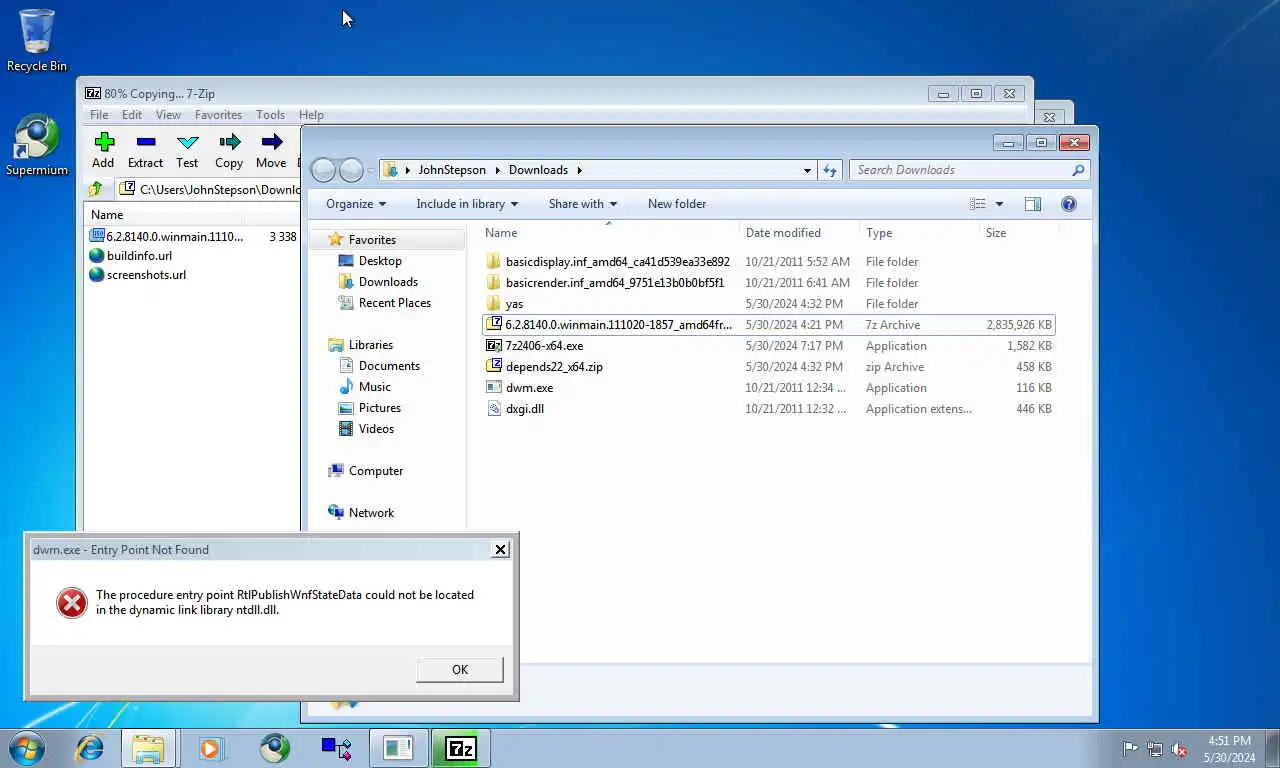Click the 7-Zip taskbar button
Viewport: 1280px width, 768px height.
tap(460, 748)
